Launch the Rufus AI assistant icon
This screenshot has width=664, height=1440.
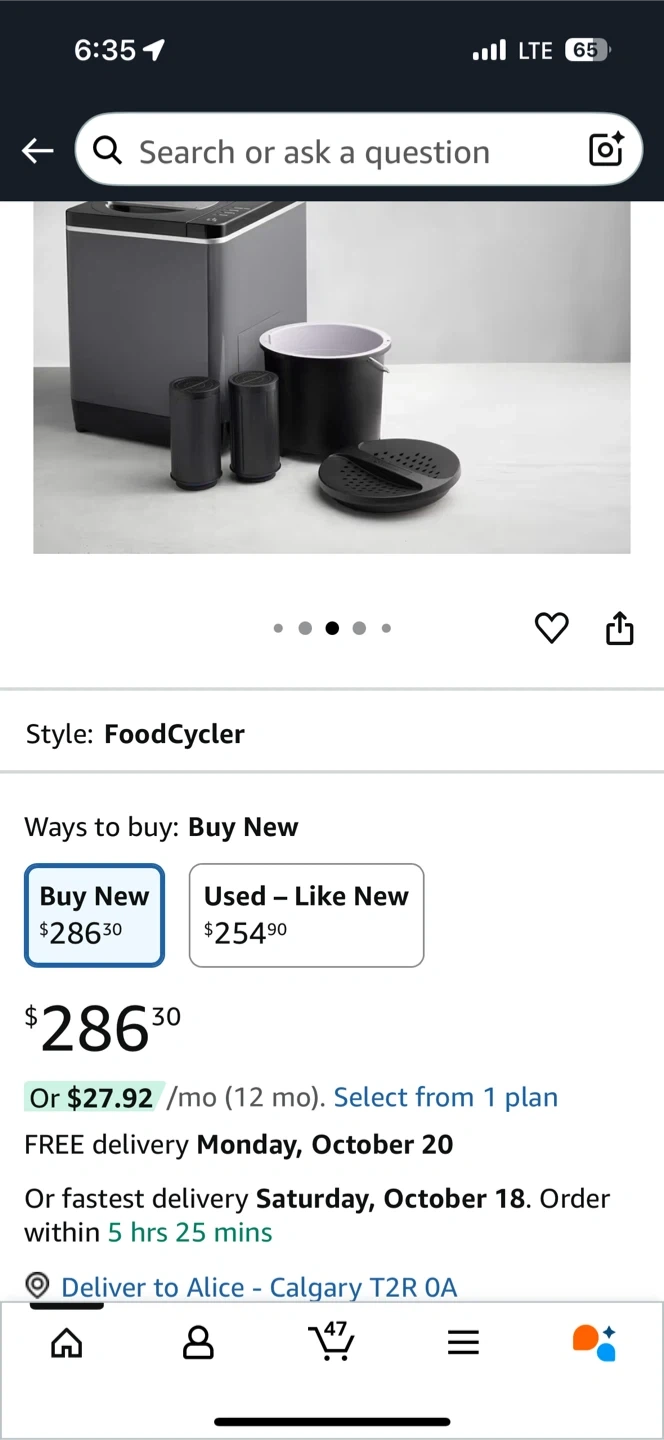pyautogui.click(x=594, y=1342)
